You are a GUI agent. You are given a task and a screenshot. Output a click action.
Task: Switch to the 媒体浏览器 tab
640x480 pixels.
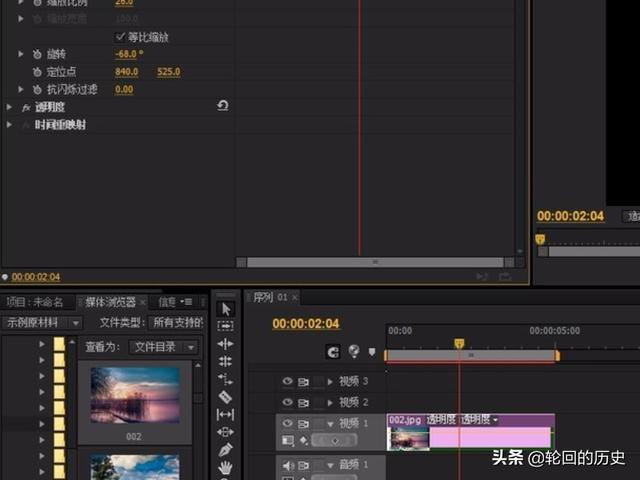point(110,302)
